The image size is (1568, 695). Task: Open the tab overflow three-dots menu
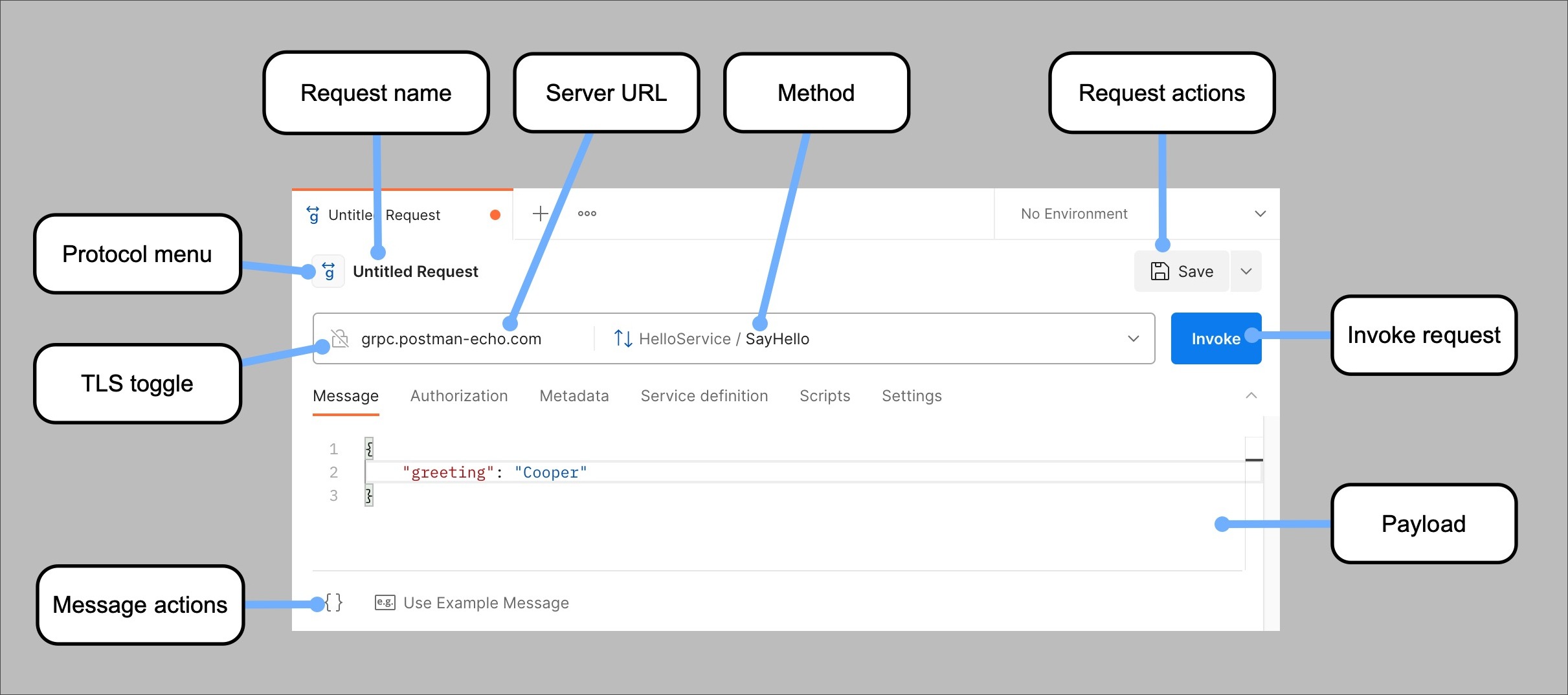pyautogui.click(x=587, y=214)
